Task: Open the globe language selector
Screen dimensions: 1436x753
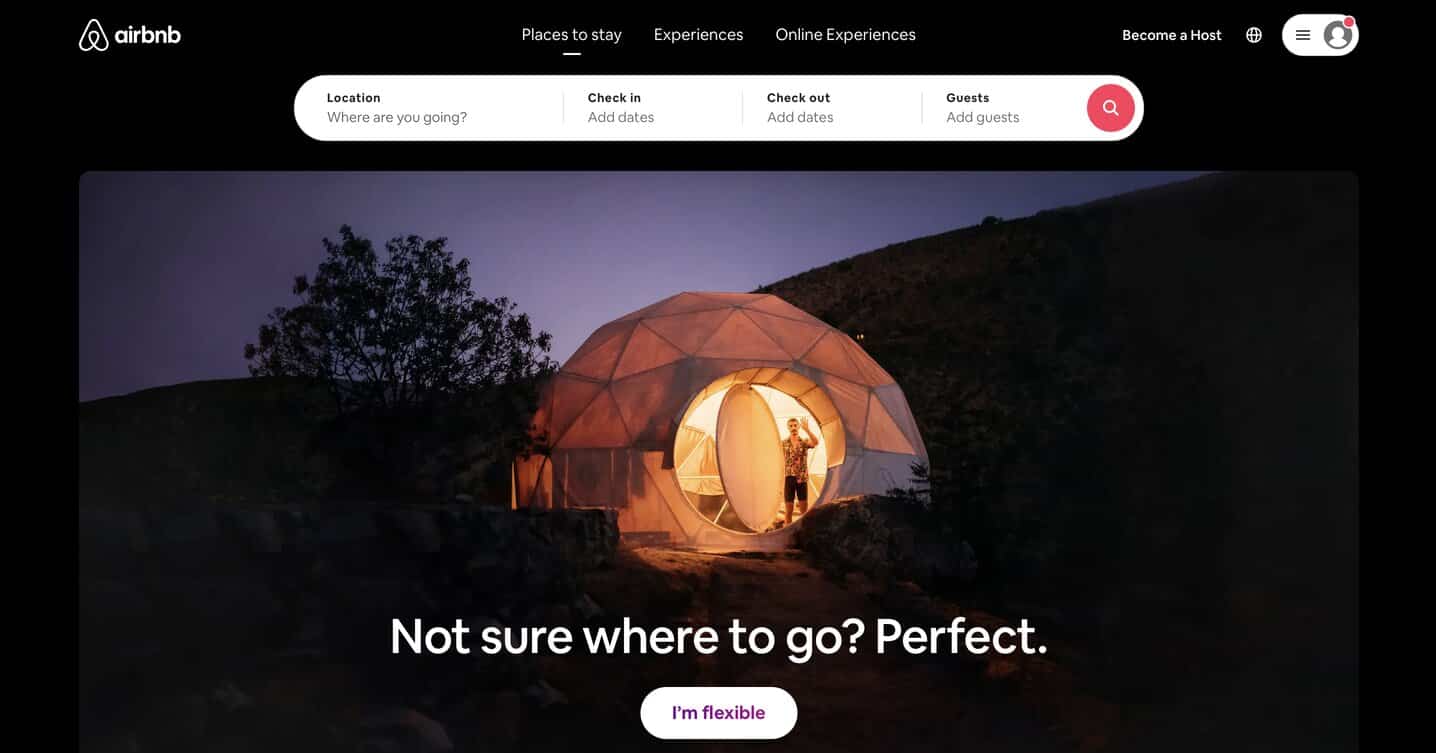Action: pos(1254,35)
